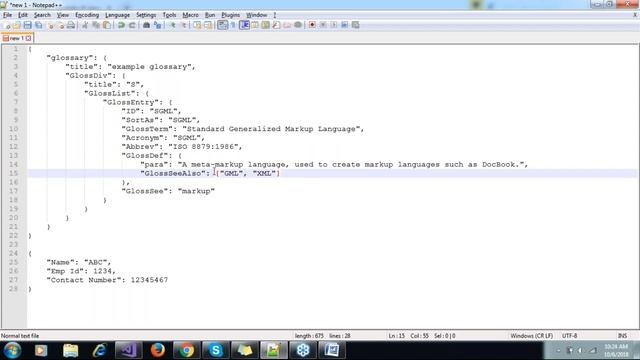Open the Edit menu
The image size is (640, 360).
coord(23,15)
